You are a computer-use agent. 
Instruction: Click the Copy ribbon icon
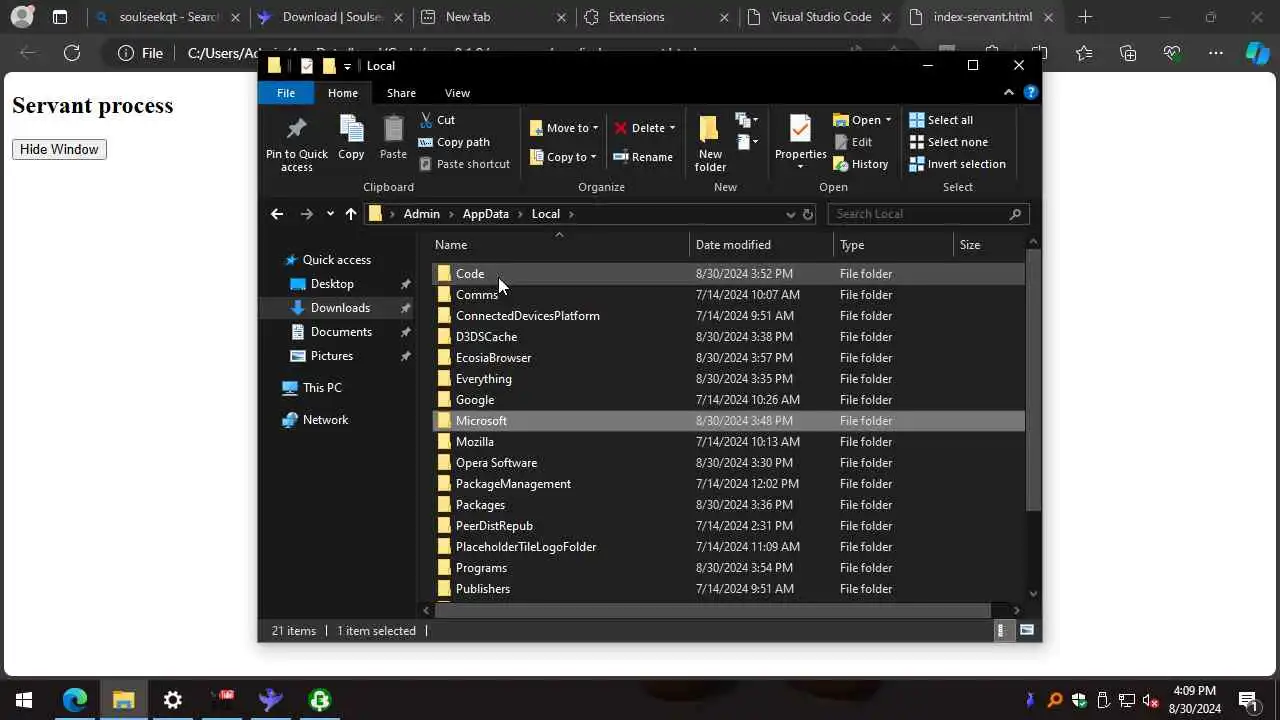(351, 138)
